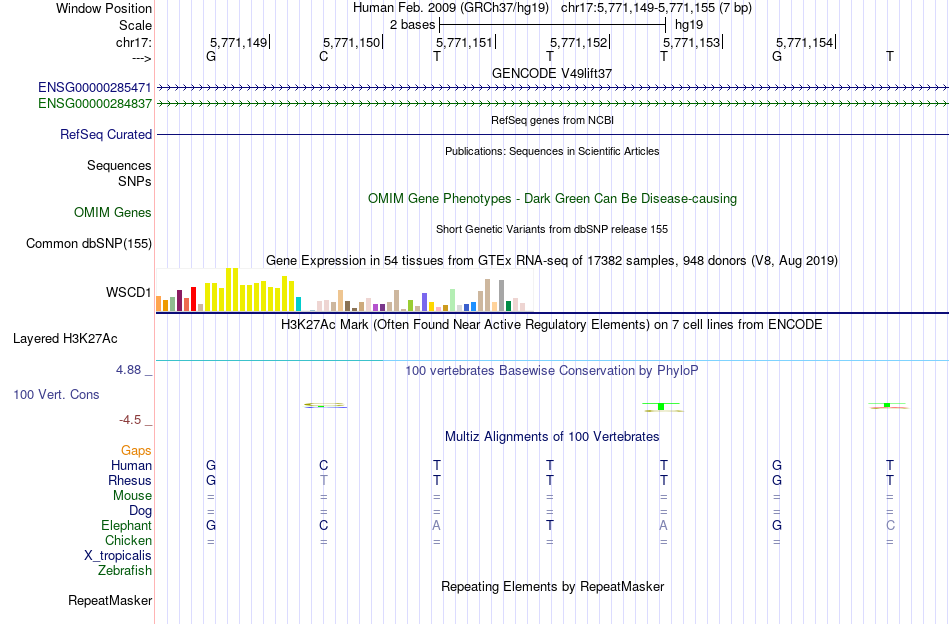Click the Human Feb. 2009 (GRCh37/hg19) assembly text
Screen dimensions: 950x624
point(451,8)
